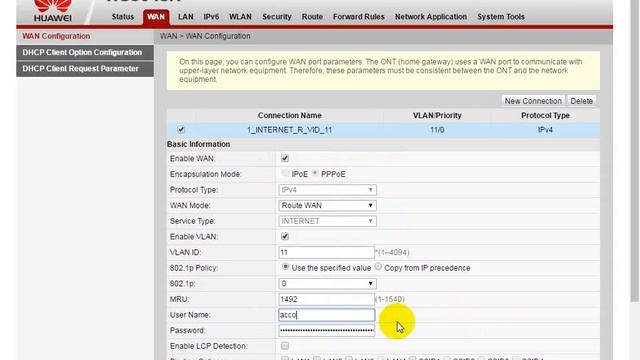Open the Protocol Type dropdown

click(x=327, y=190)
